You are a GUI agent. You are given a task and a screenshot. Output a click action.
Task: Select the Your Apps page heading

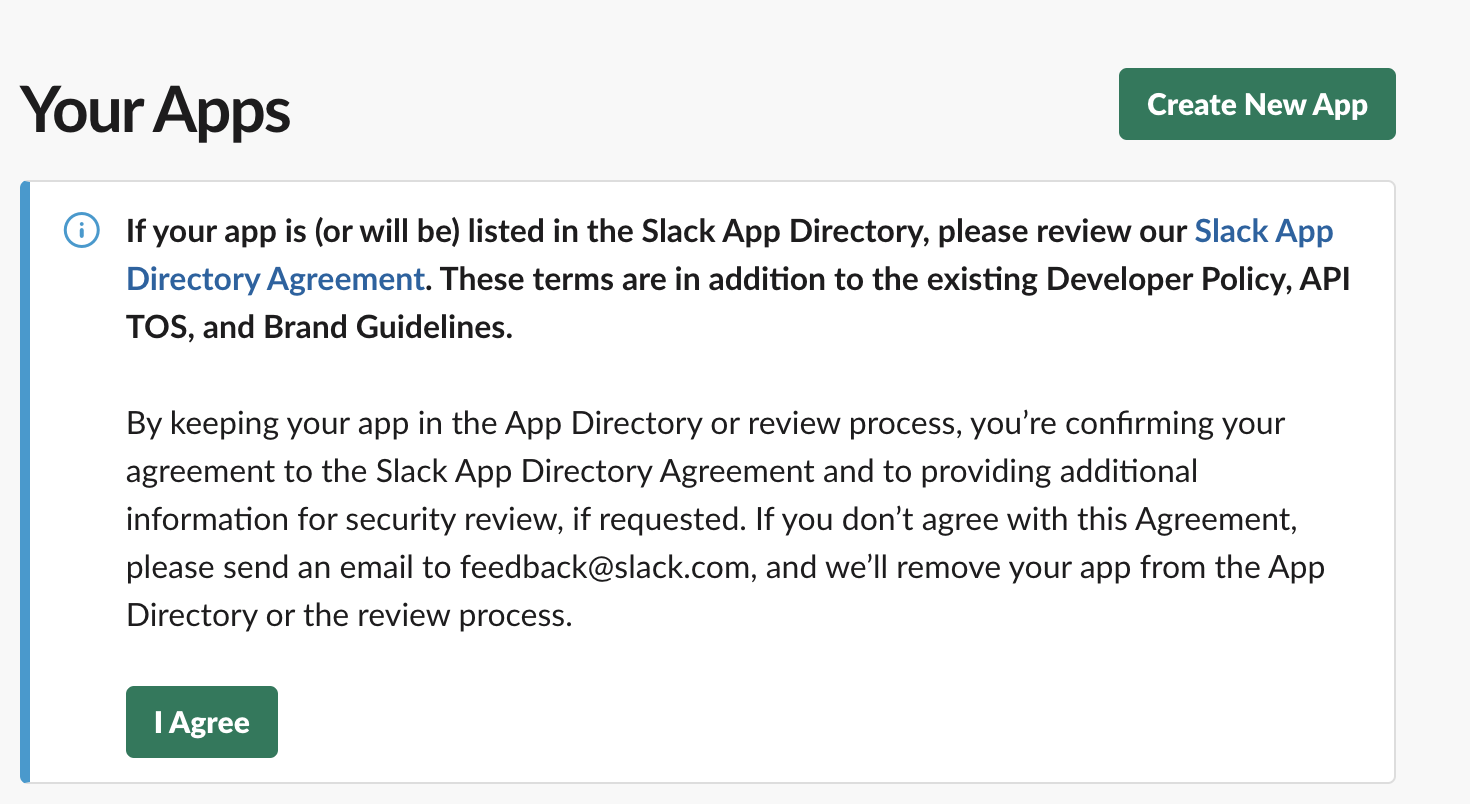pos(155,109)
